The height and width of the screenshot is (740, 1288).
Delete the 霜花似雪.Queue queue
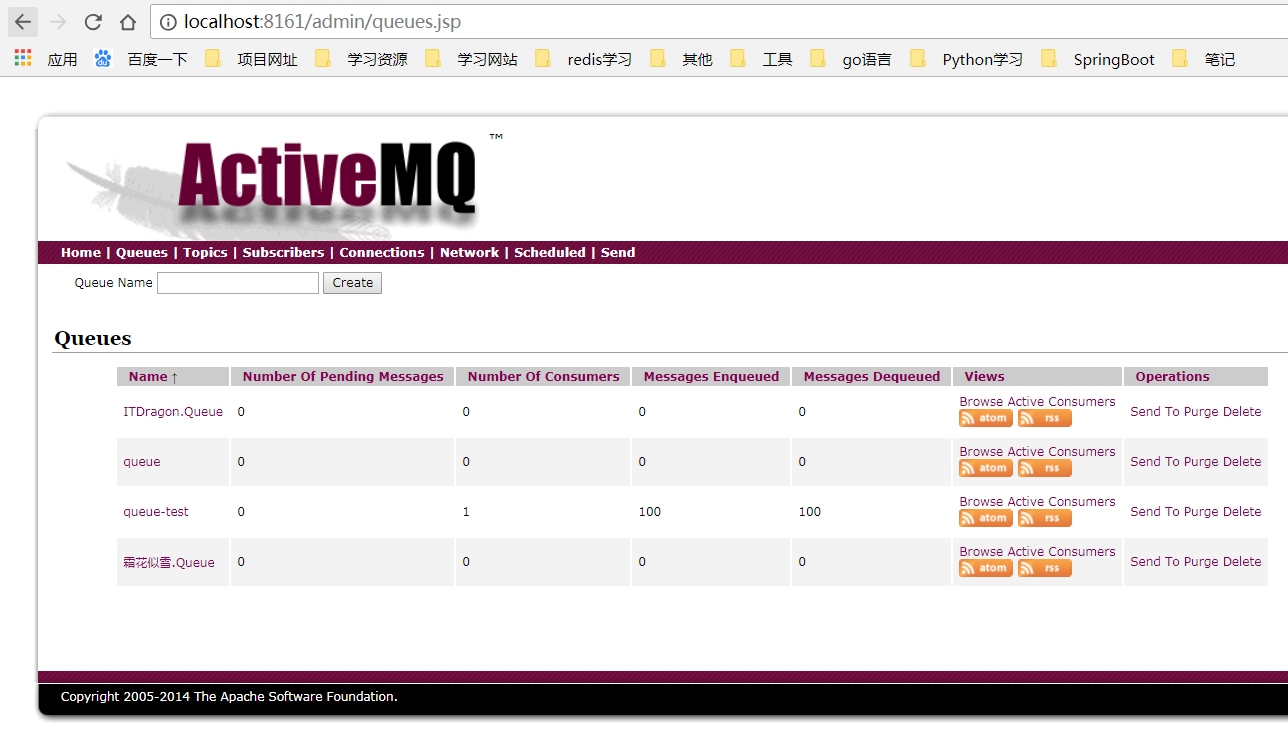1242,562
